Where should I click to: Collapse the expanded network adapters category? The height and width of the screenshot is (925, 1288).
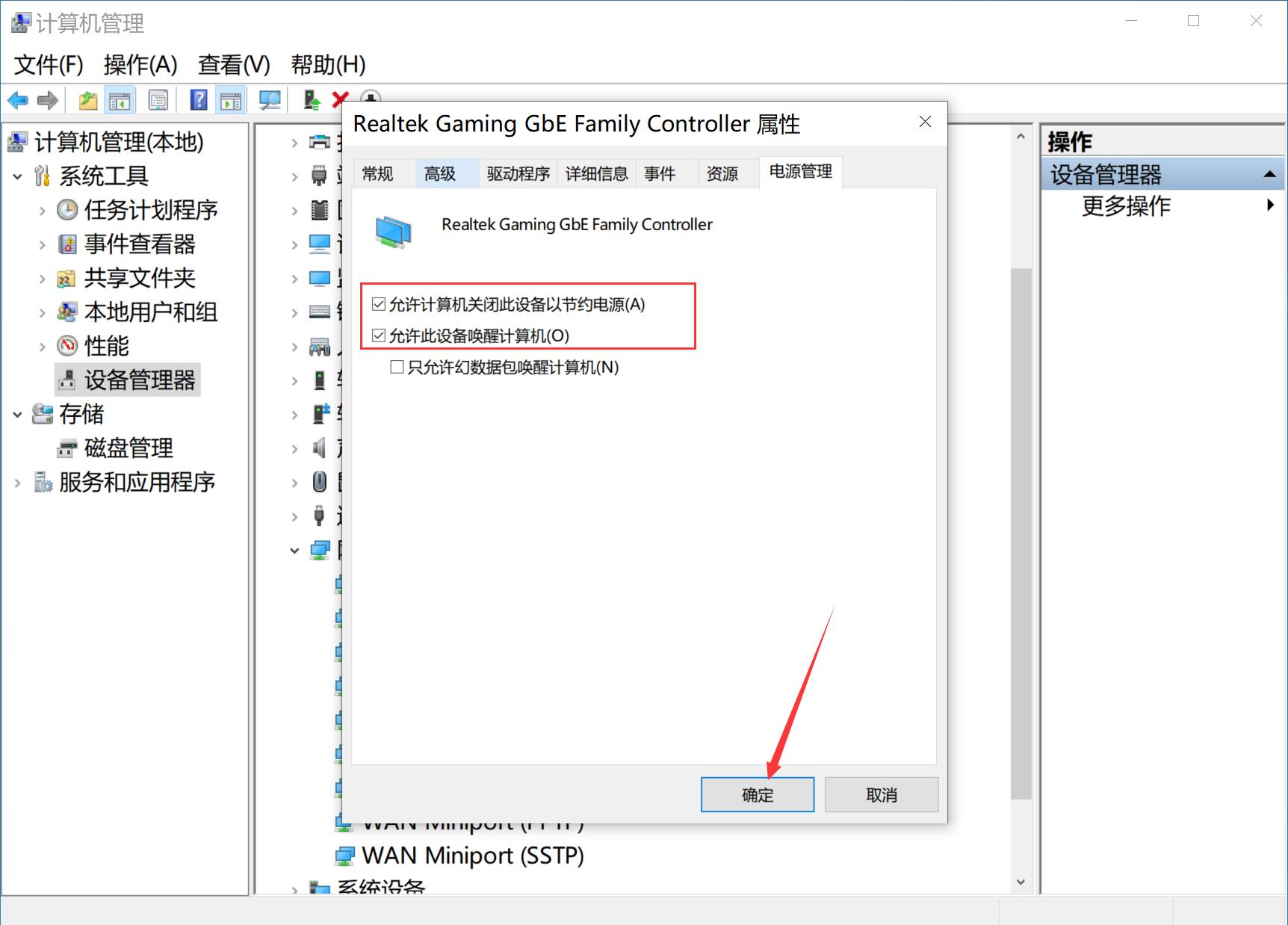[x=294, y=551]
